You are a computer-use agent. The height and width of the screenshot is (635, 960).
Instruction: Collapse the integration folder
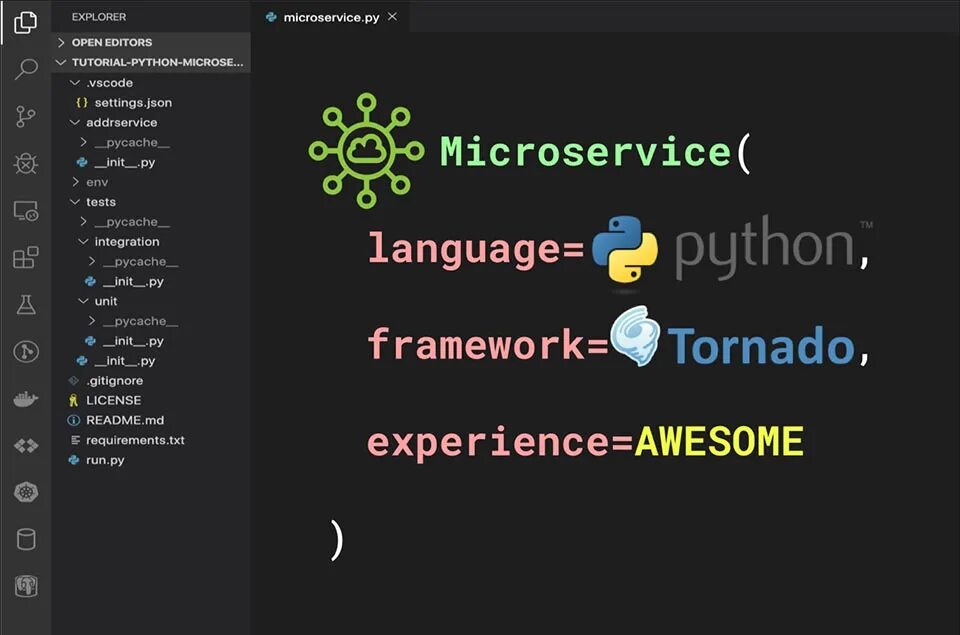[x=151, y=242]
